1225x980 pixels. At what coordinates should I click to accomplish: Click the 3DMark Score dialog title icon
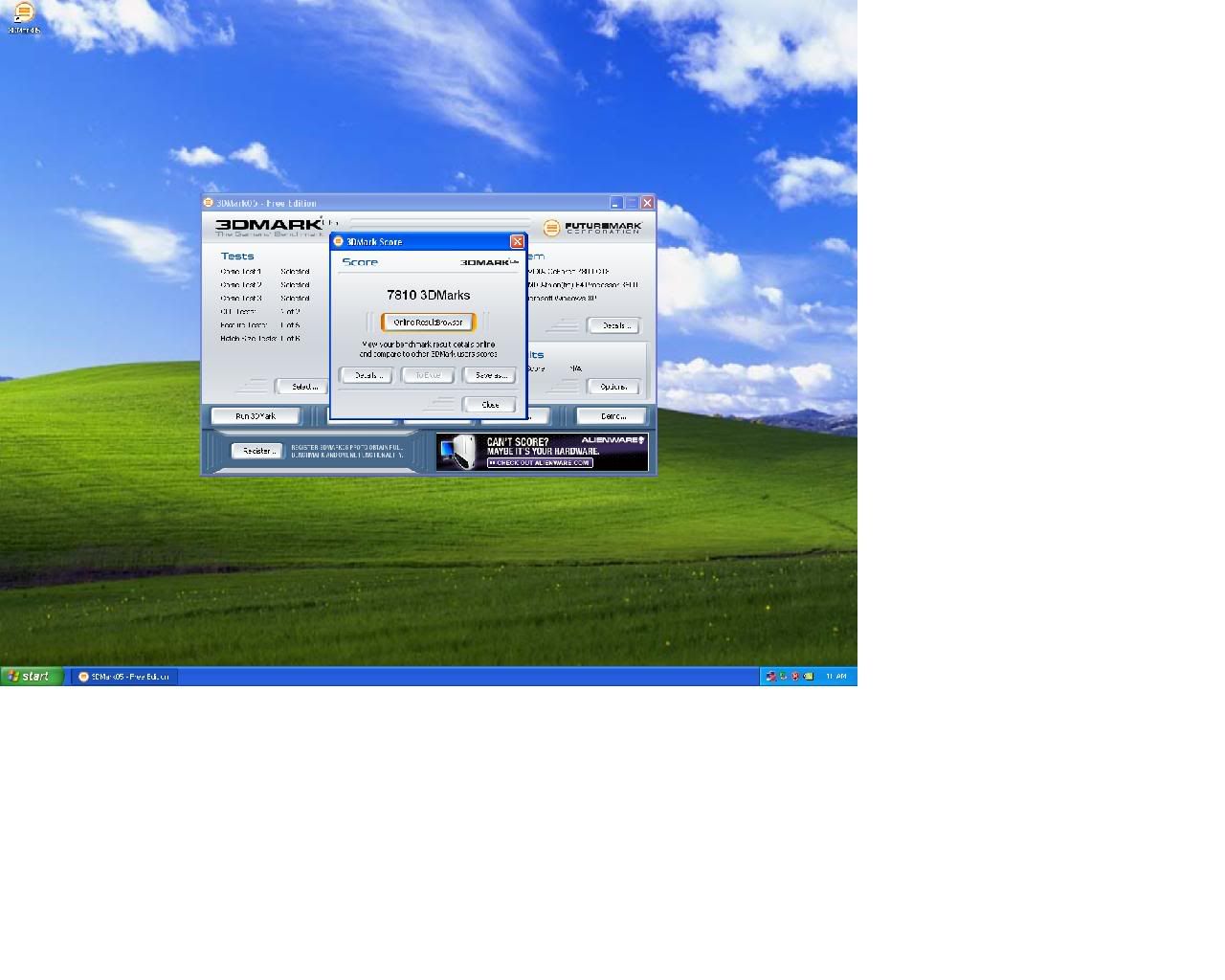tap(338, 241)
